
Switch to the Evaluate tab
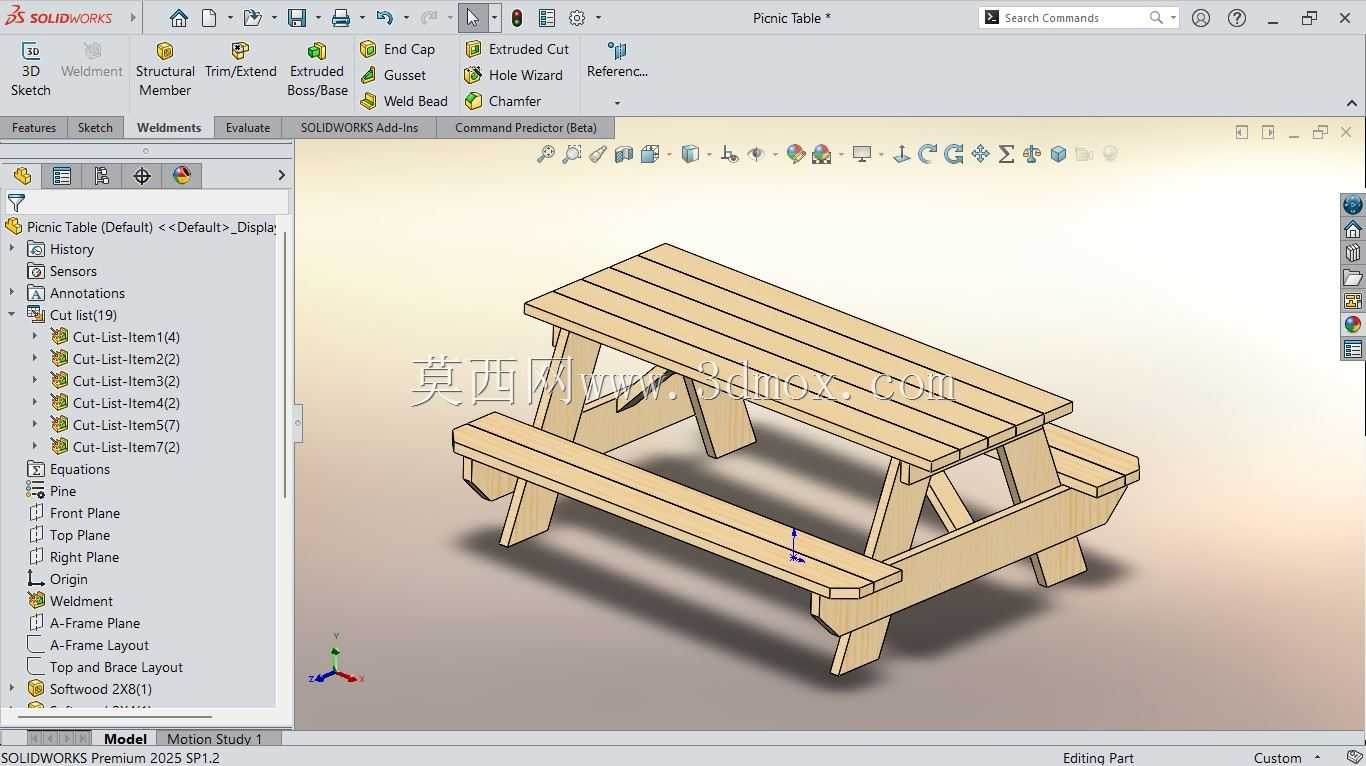coord(248,128)
